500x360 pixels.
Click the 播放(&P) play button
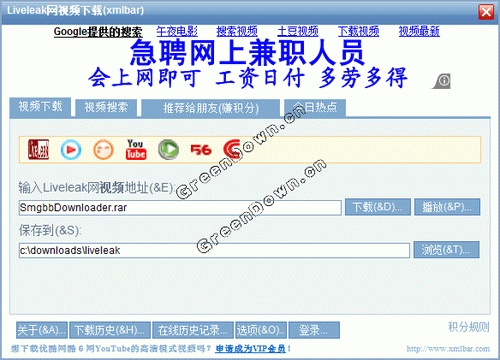447,207
